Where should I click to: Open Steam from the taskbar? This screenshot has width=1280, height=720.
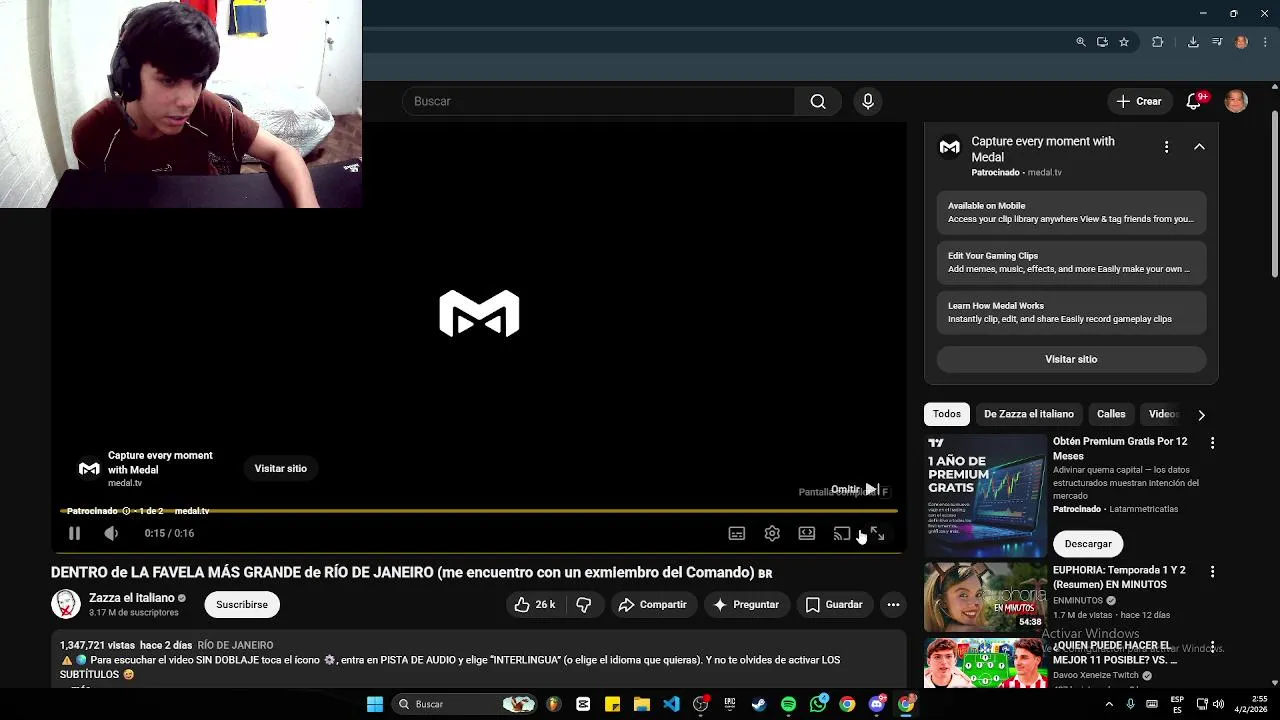coord(758,704)
